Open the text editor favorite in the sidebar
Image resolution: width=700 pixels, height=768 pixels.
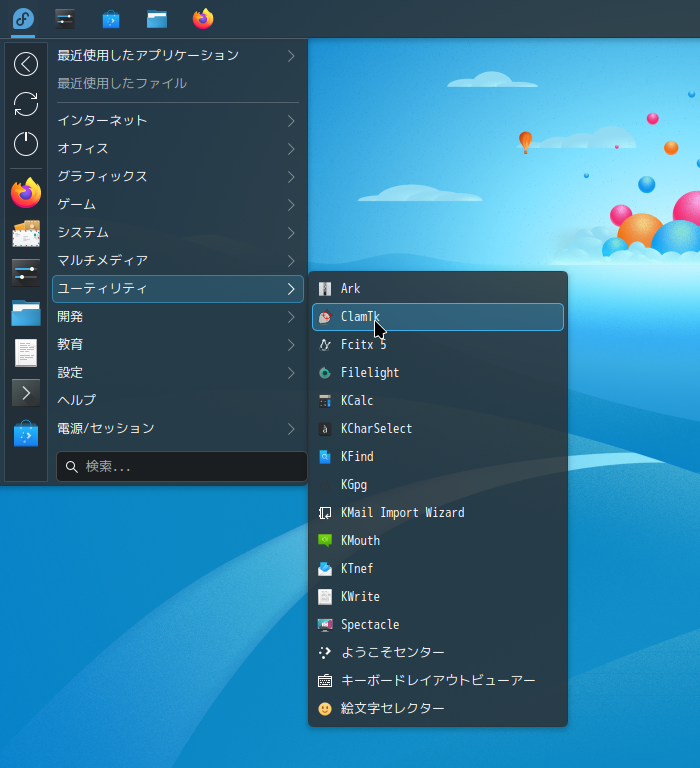tap(26, 353)
